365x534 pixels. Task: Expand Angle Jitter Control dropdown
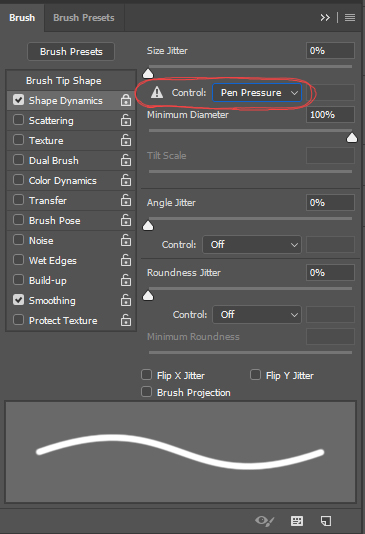[x=252, y=245]
